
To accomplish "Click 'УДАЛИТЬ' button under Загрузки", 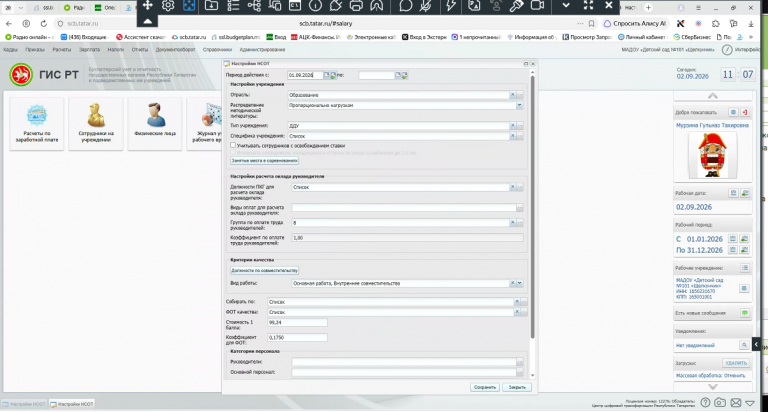I will point(736,363).
